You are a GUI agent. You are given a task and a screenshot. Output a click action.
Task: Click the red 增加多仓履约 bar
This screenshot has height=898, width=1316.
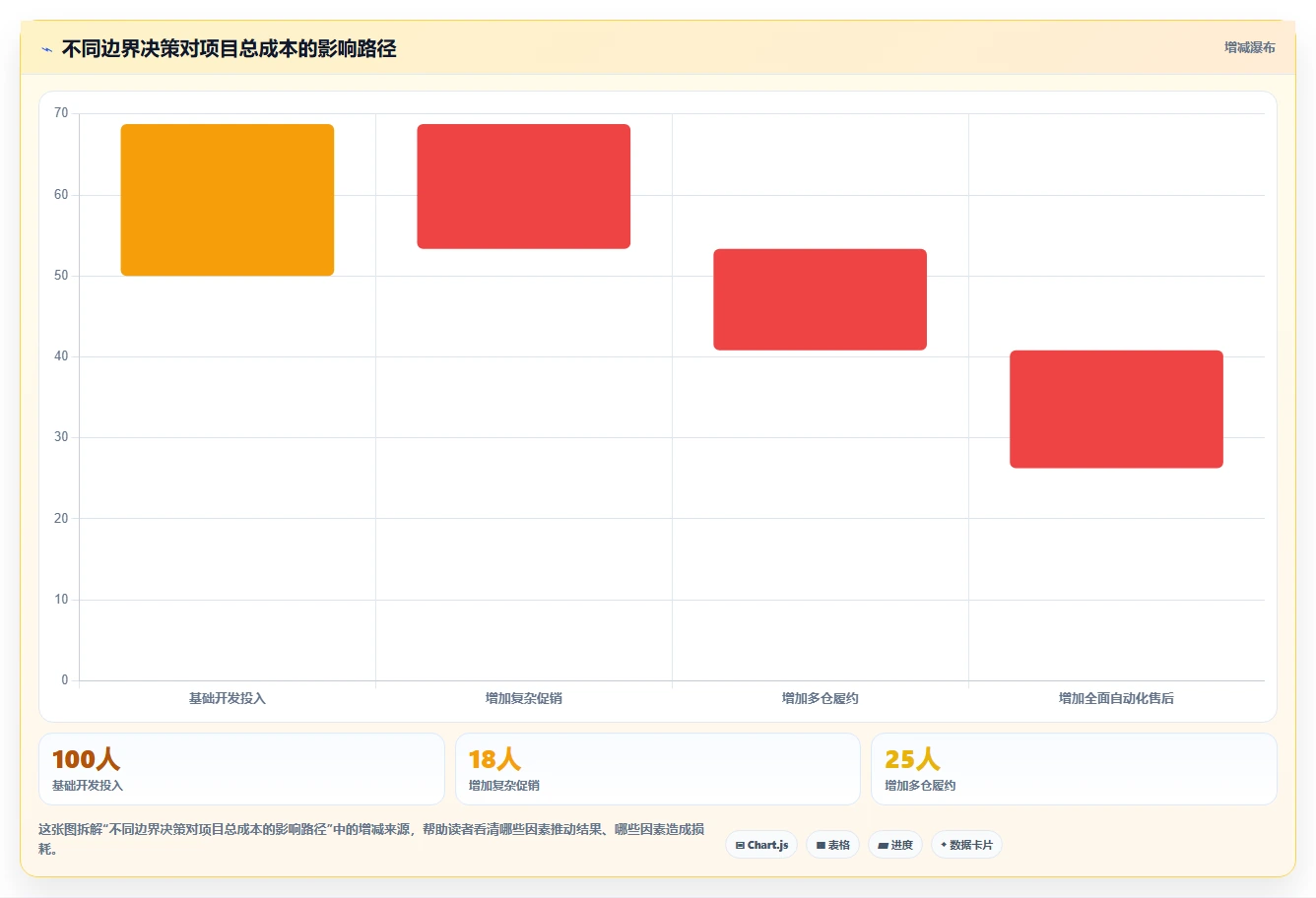tap(821, 299)
